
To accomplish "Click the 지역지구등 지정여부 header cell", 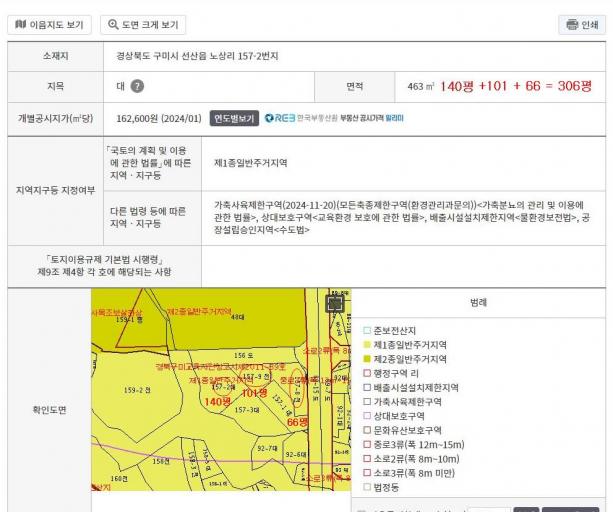I will pyautogui.click(x=56, y=190).
